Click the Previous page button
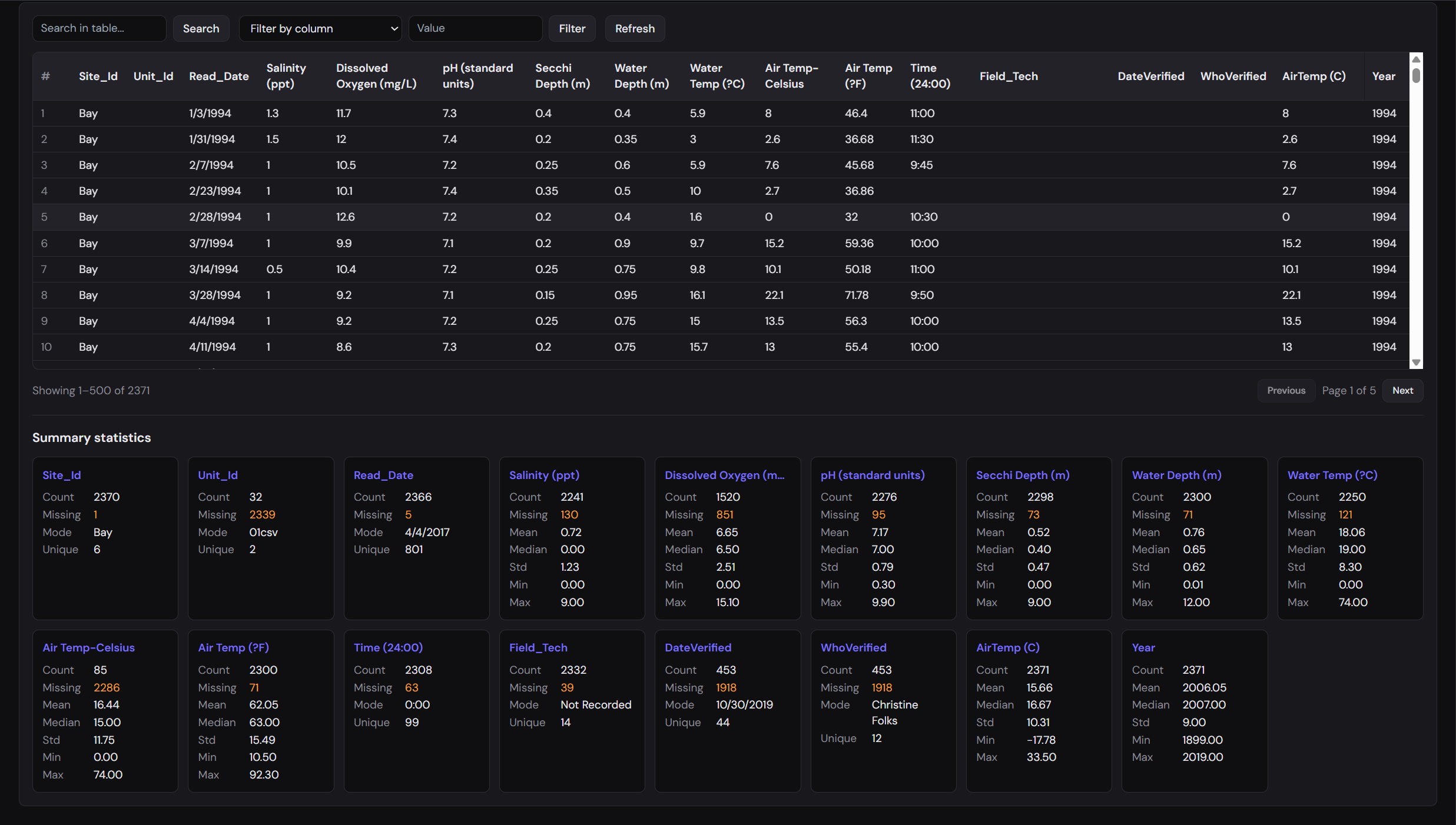1456x825 pixels. click(1286, 391)
